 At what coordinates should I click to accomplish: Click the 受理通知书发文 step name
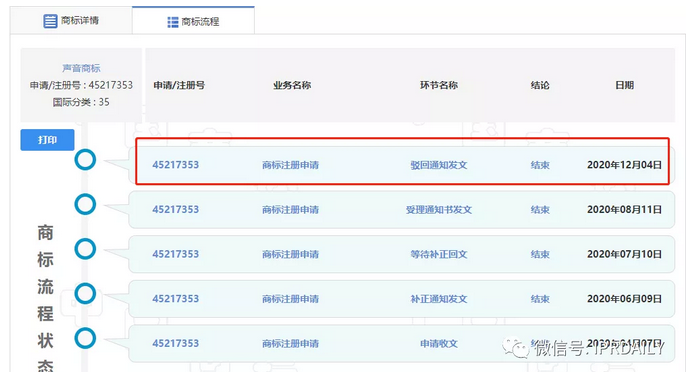coord(438,210)
